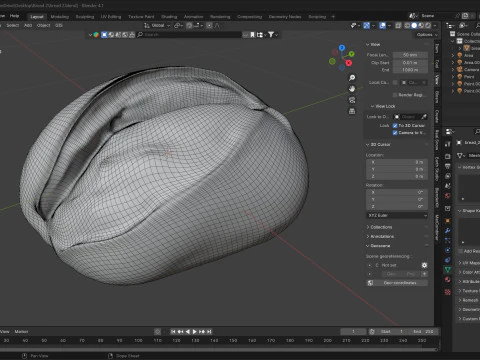Toggle viewport overlays button

click(382, 25)
